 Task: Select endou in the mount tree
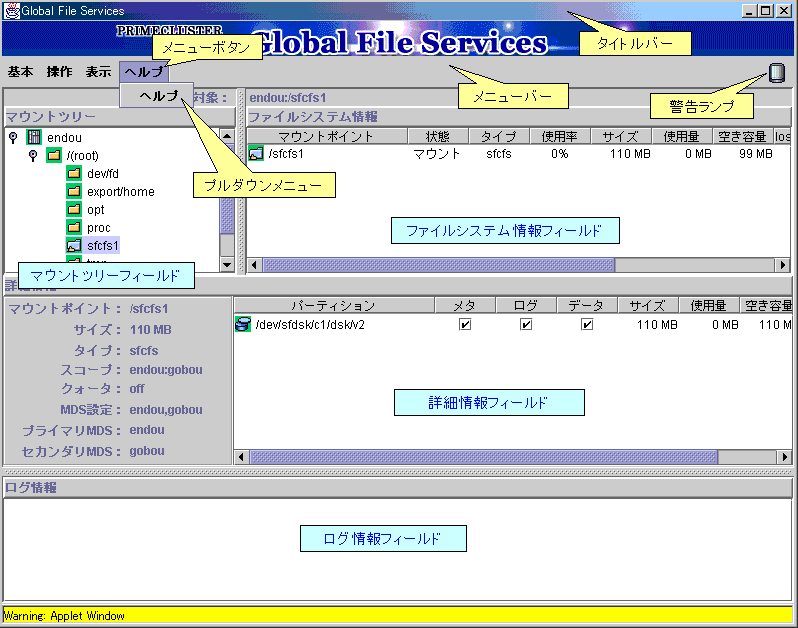pyautogui.click(x=64, y=137)
